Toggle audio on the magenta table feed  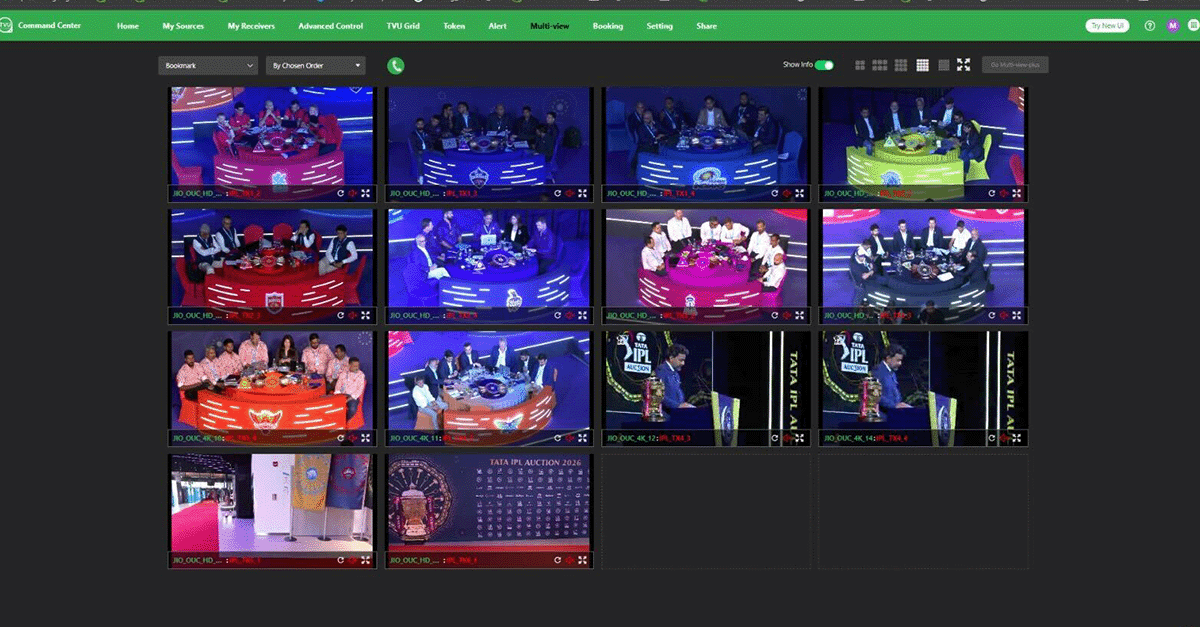[786, 315]
